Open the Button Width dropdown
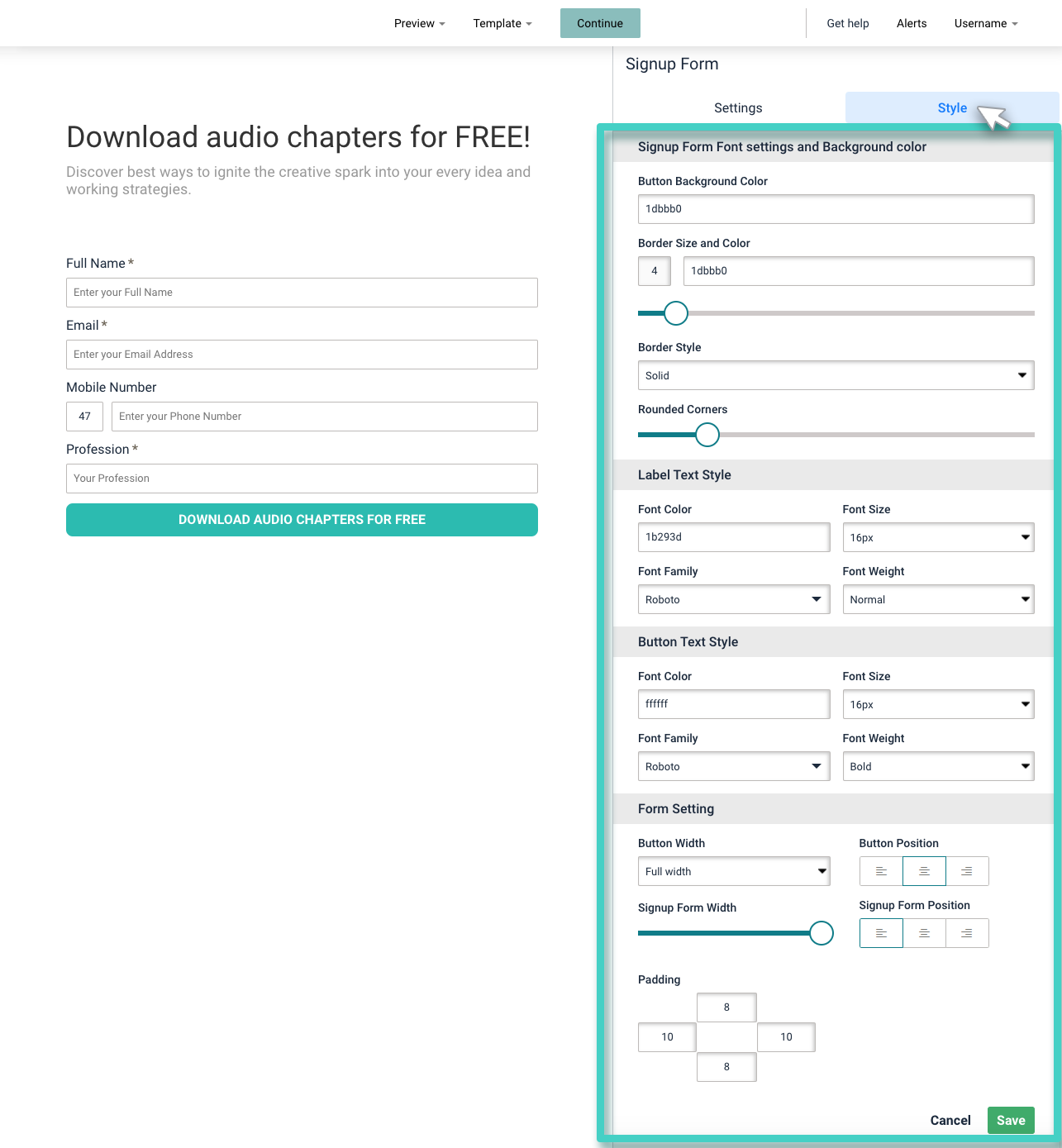The image size is (1062, 1148). pyautogui.click(x=734, y=871)
